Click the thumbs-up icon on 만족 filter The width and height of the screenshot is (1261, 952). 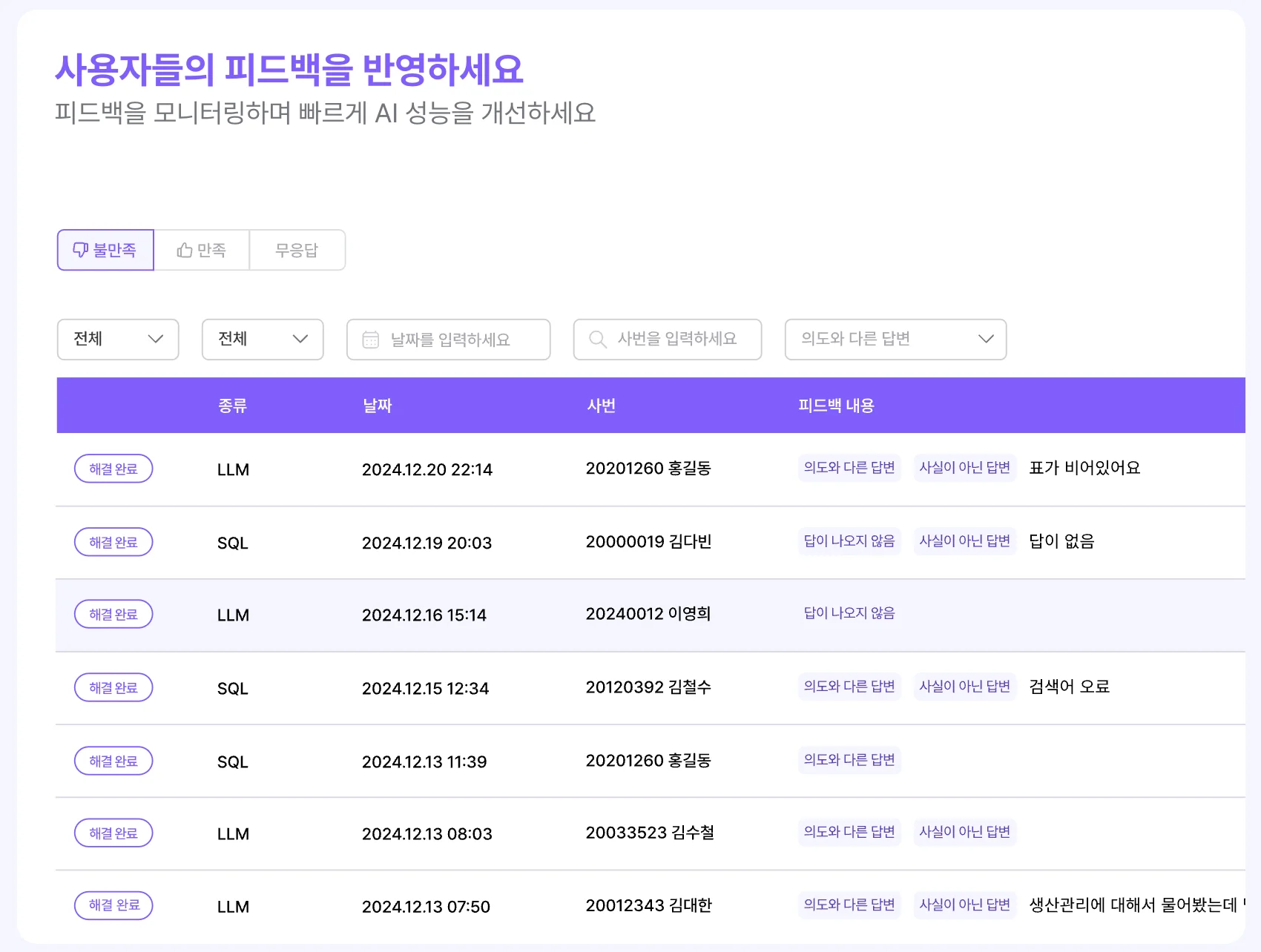pos(183,250)
